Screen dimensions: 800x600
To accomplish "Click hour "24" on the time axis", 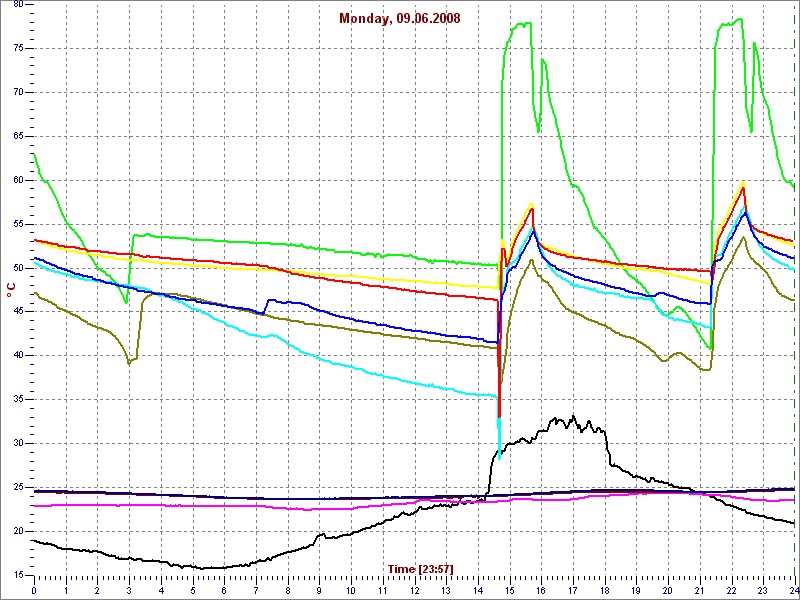I will point(793,590).
